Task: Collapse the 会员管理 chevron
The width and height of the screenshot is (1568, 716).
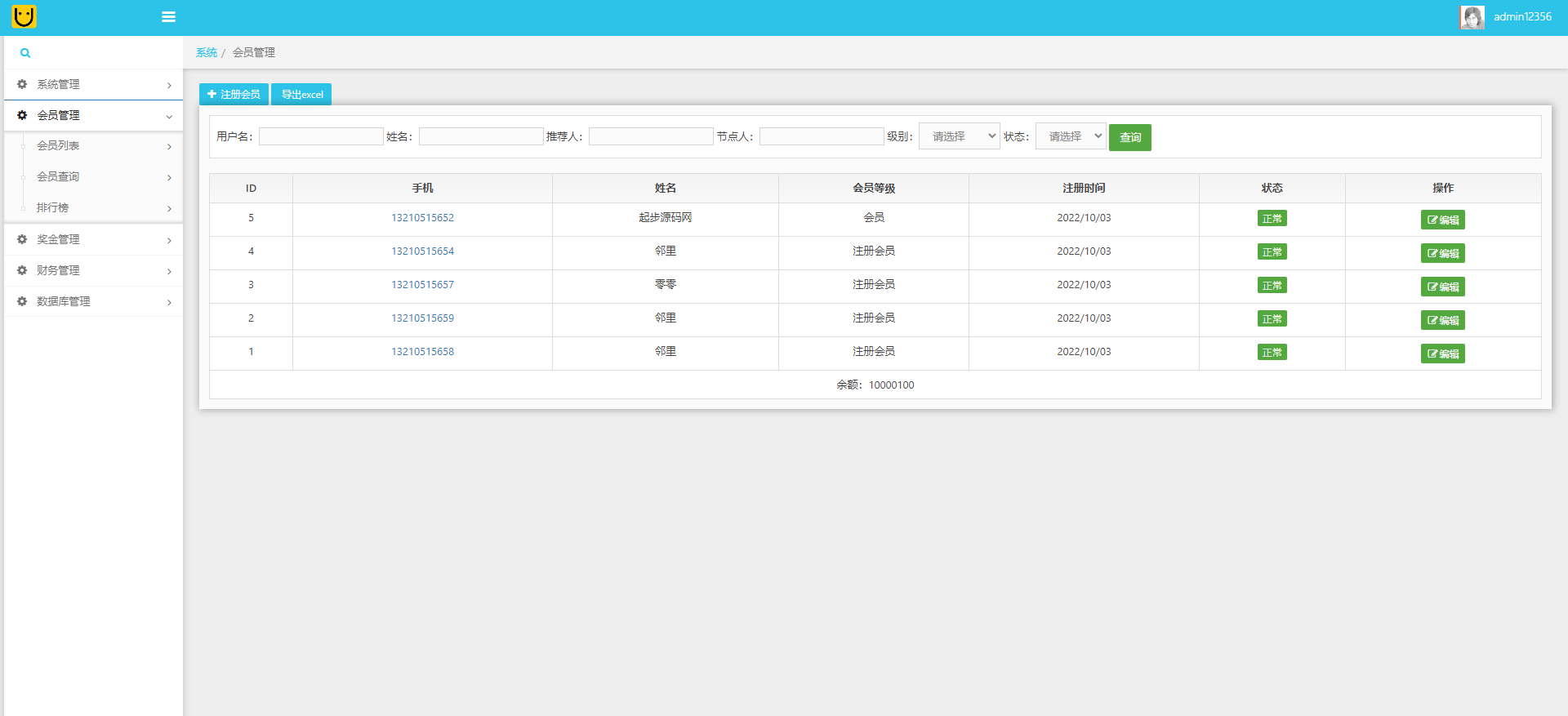Action: click(169, 116)
